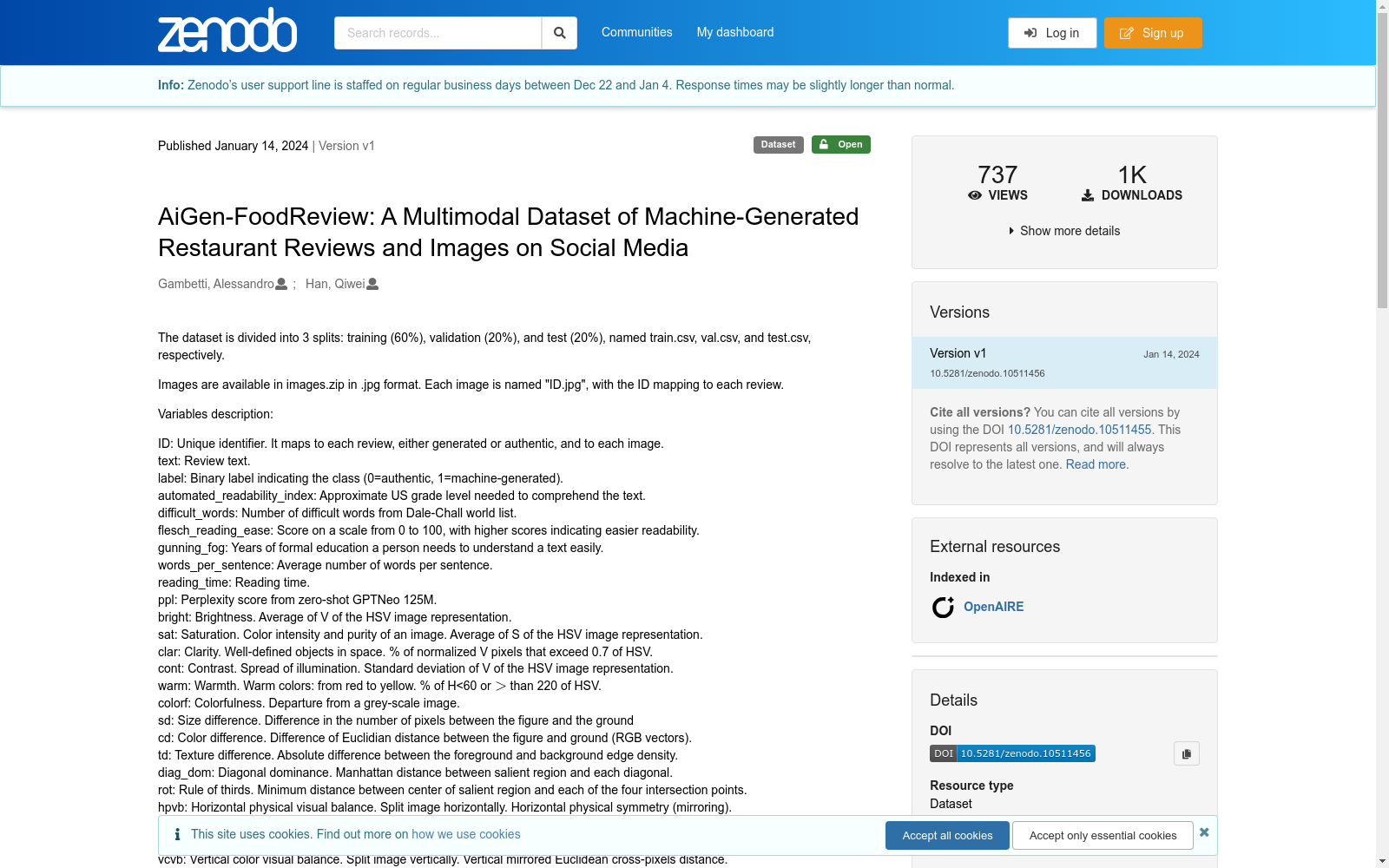The height and width of the screenshot is (868, 1389).
Task: Click the search magnifier button
Action: (x=560, y=33)
